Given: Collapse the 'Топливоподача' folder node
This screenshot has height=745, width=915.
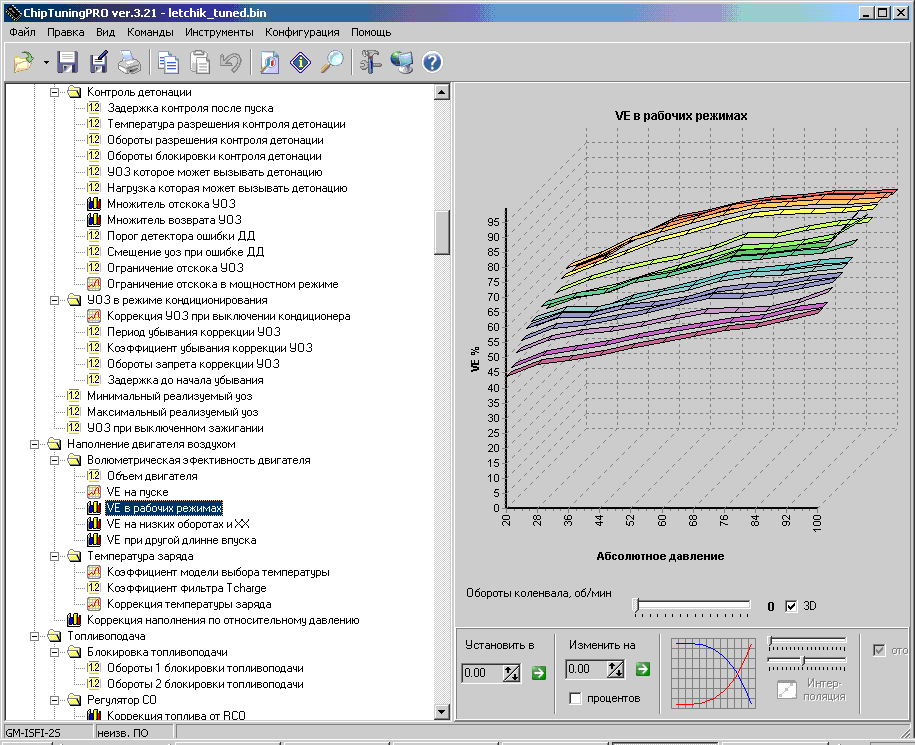Looking at the screenshot, I should tap(33, 636).
